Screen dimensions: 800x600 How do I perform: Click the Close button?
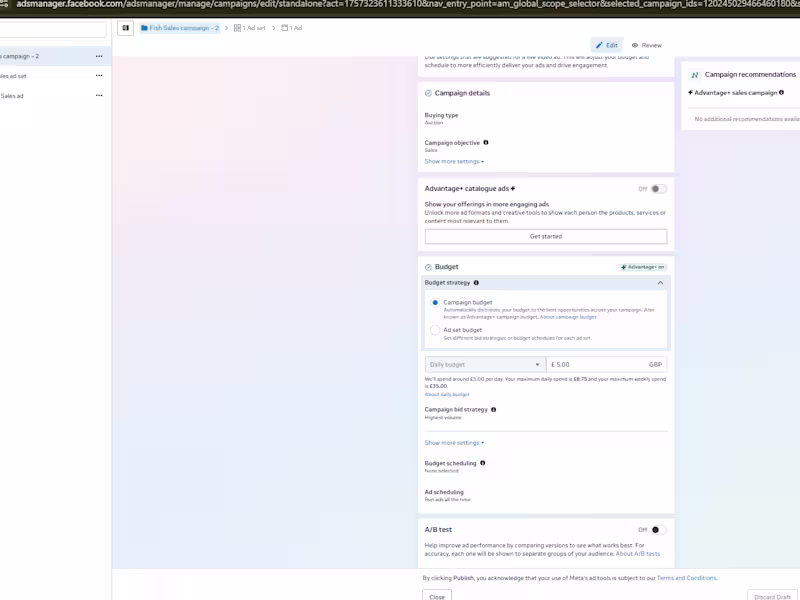tap(437, 596)
